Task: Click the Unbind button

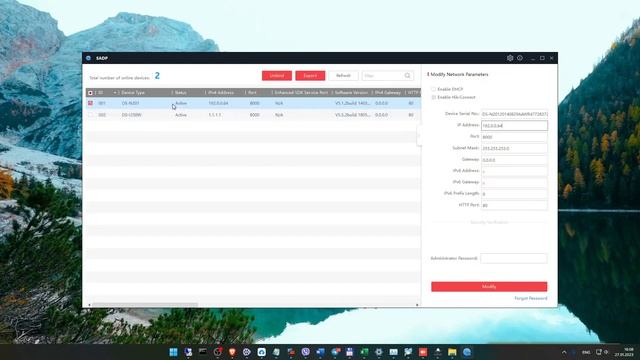Action: click(x=277, y=76)
